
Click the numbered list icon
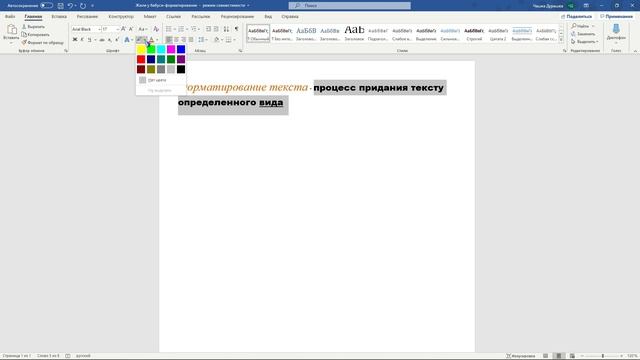[181, 29]
